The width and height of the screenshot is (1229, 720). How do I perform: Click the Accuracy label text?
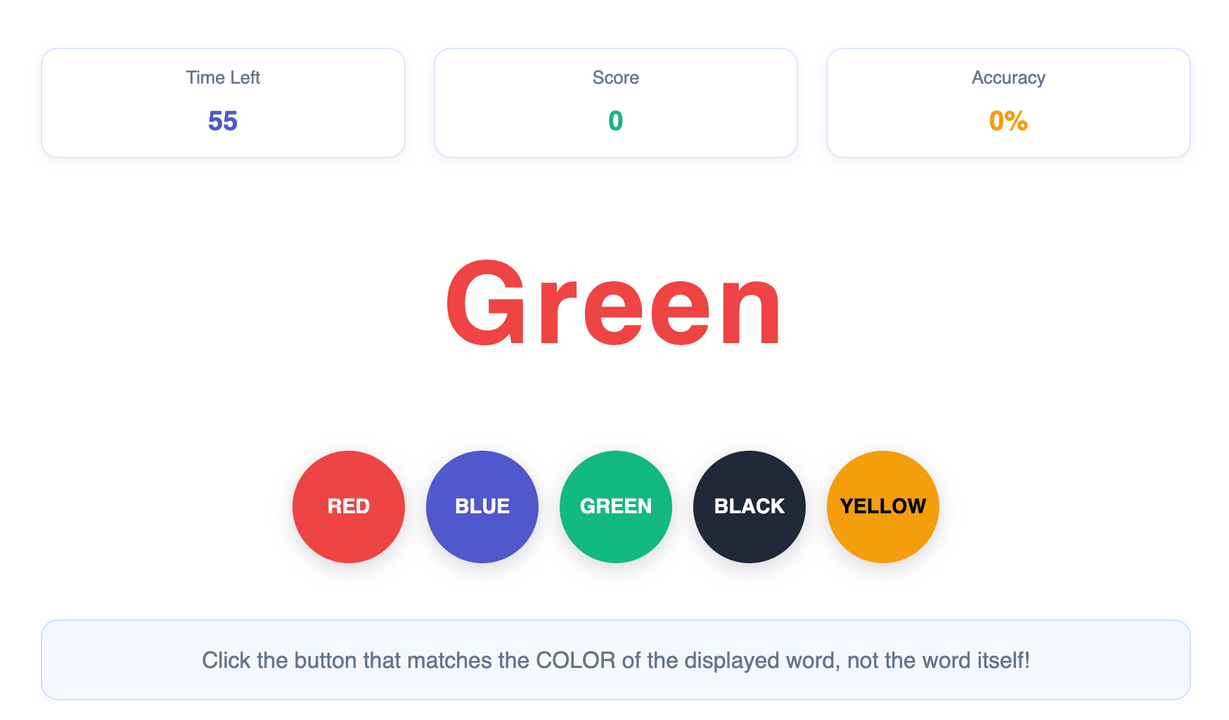[1008, 78]
